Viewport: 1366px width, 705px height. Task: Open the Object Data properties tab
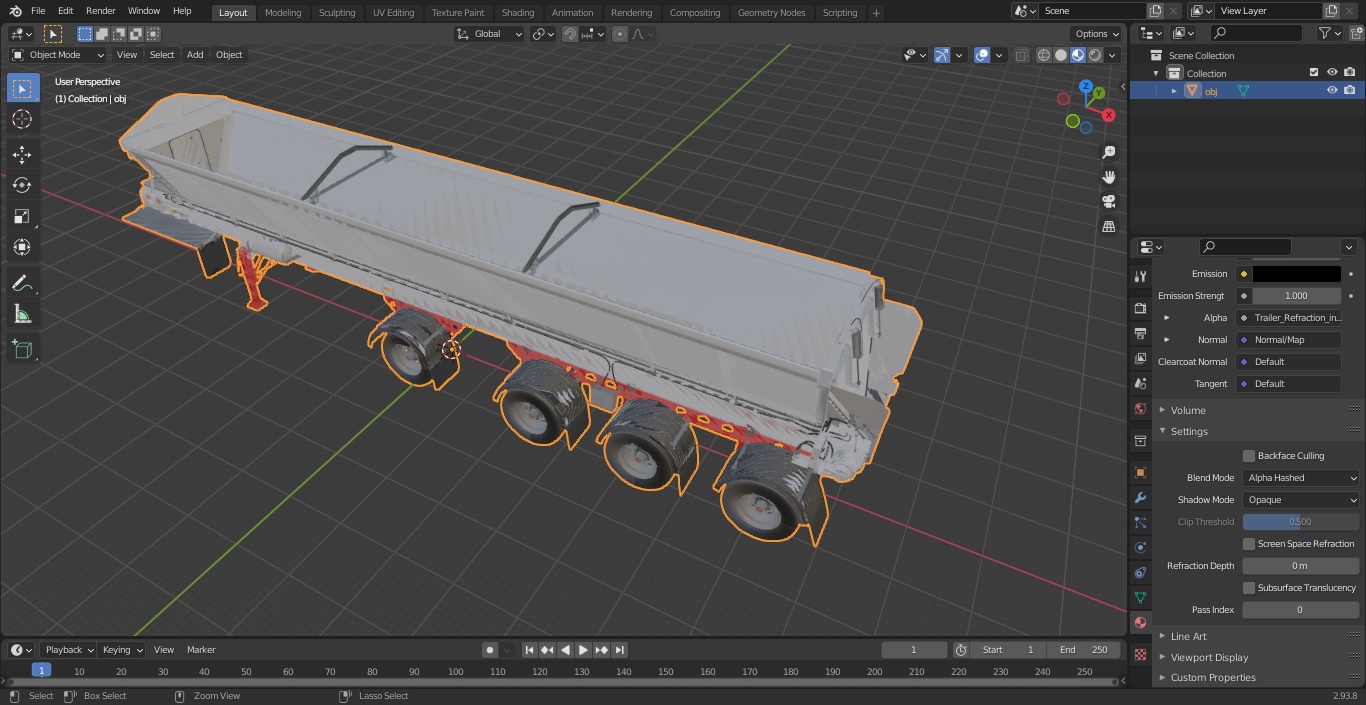[1140, 597]
